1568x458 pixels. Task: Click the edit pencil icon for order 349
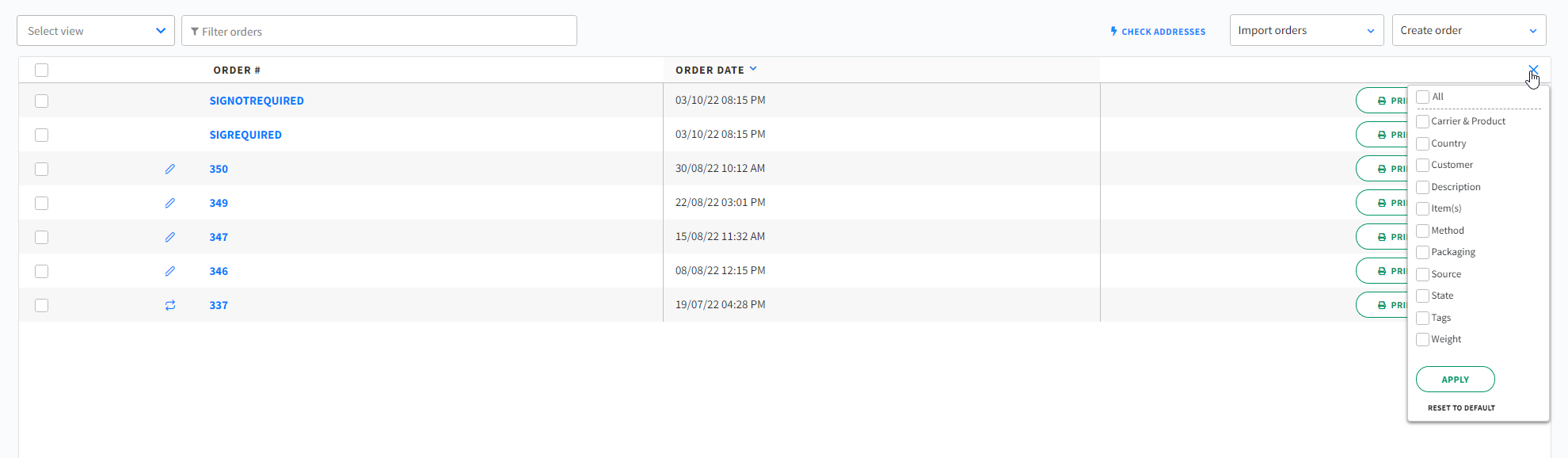[169, 203]
